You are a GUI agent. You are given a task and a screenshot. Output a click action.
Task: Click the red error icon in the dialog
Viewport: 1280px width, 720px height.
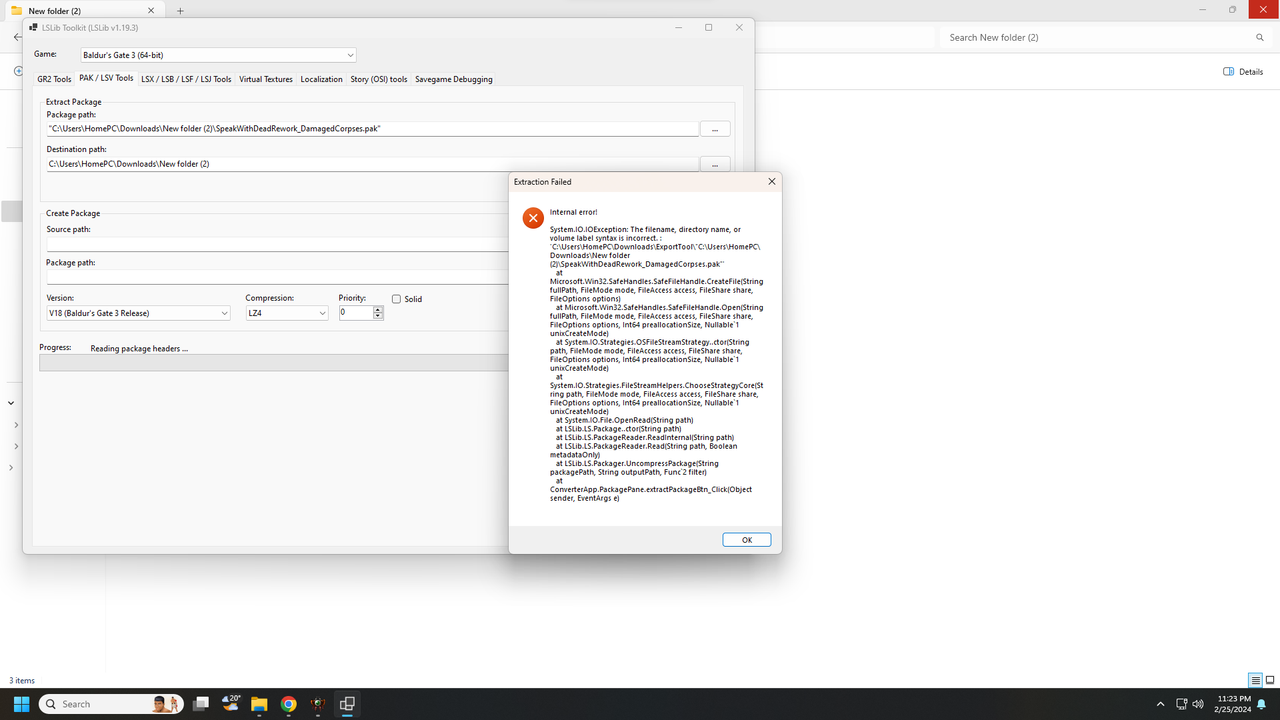(x=533, y=218)
